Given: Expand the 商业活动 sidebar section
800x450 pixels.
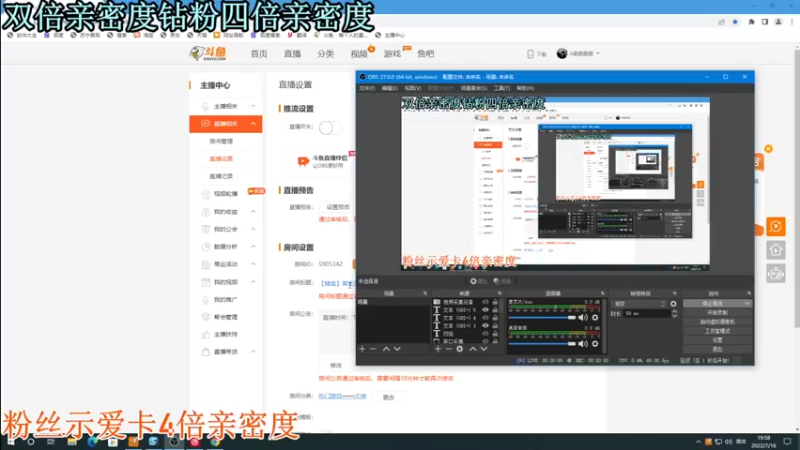Looking at the screenshot, I should point(253,264).
